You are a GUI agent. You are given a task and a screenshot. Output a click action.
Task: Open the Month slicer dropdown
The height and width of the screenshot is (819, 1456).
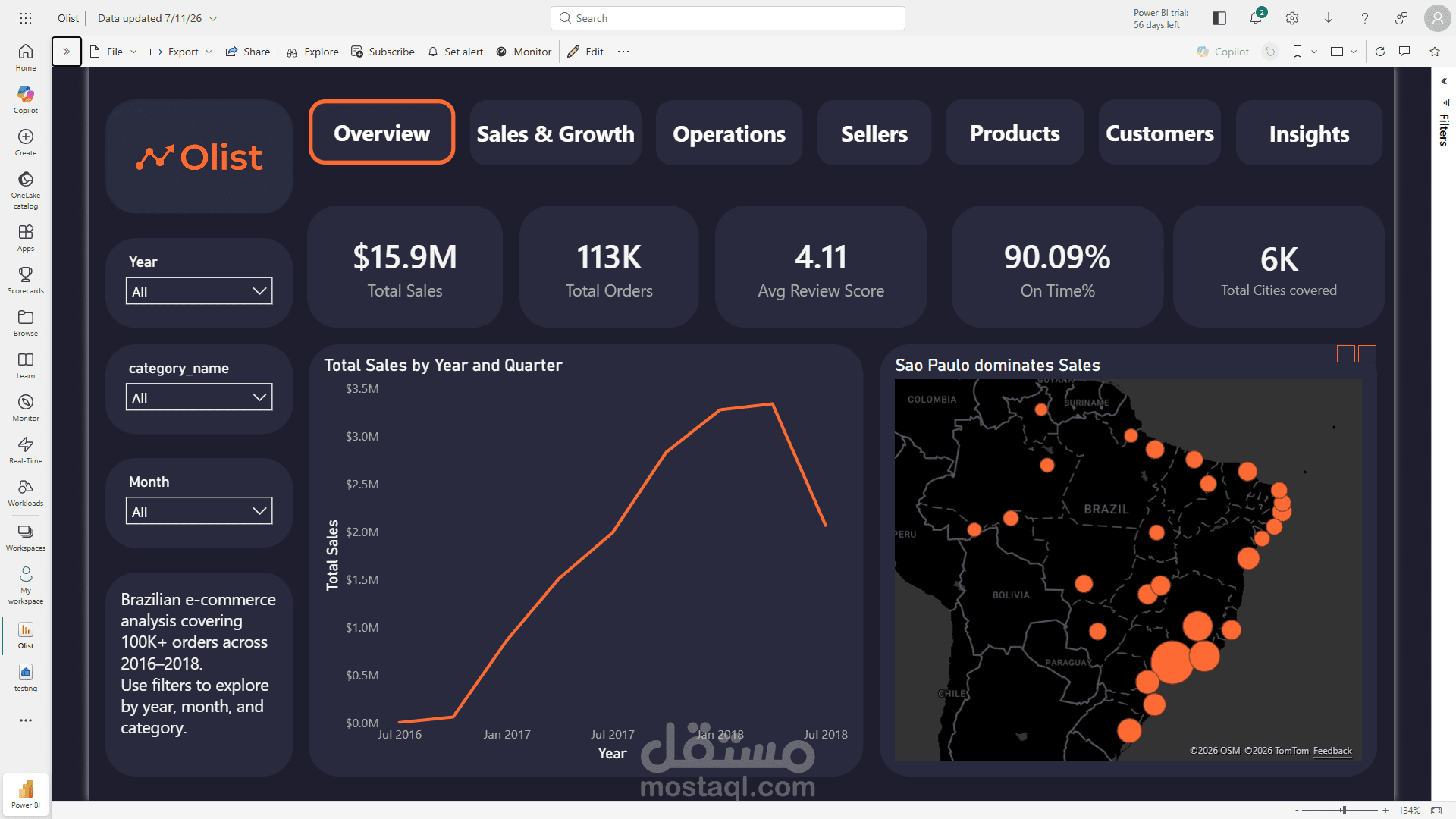(199, 511)
